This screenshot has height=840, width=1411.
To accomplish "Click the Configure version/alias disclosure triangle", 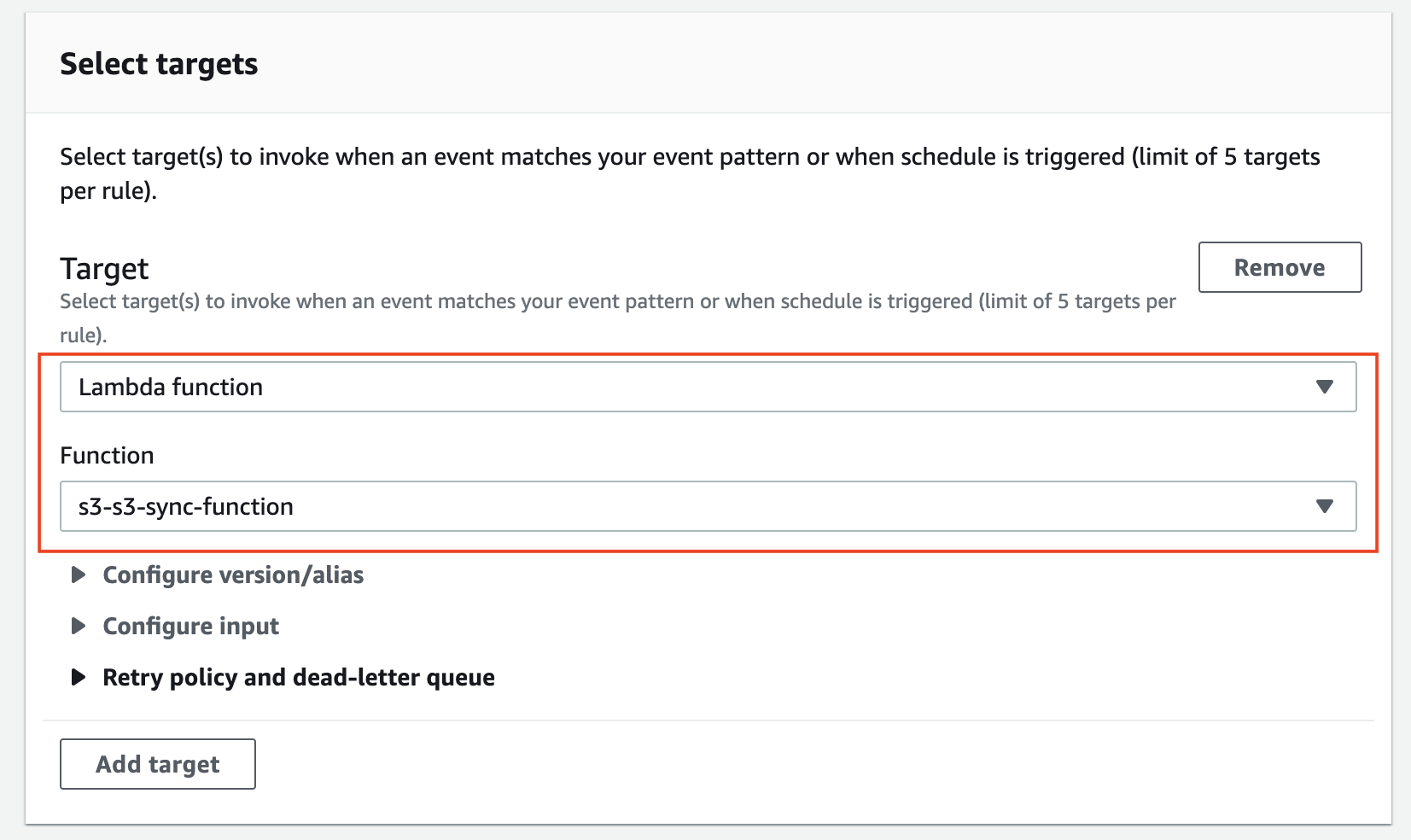I will [x=79, y=575].
